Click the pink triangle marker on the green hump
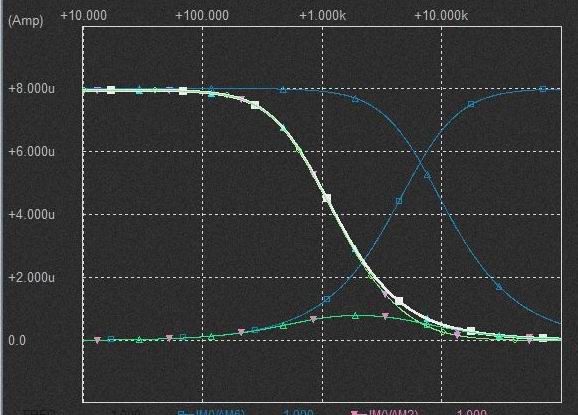Screen dimensions: 578x415 point(385,316)
